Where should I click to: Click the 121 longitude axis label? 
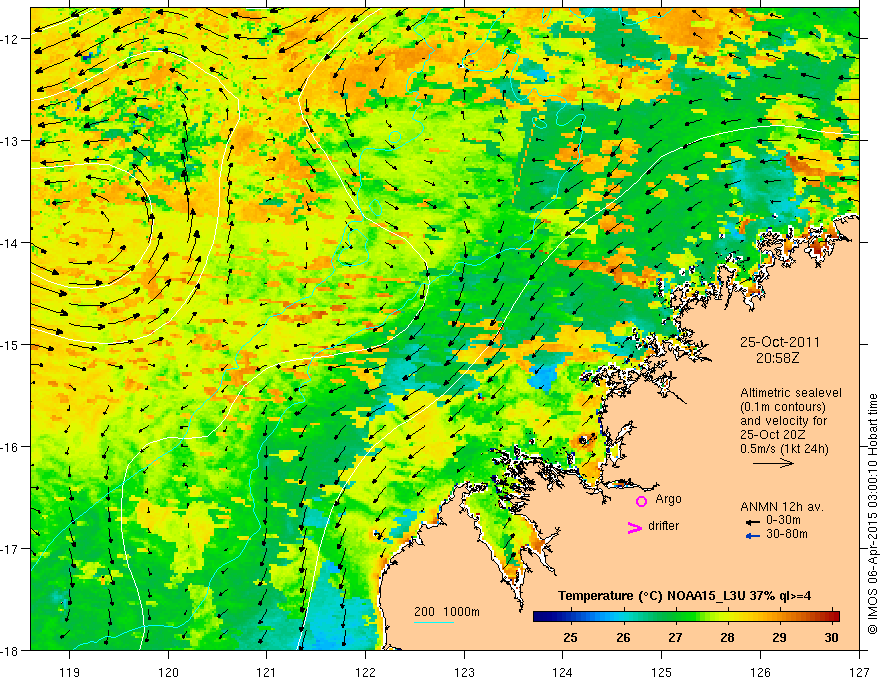click(x=267, y=673)
